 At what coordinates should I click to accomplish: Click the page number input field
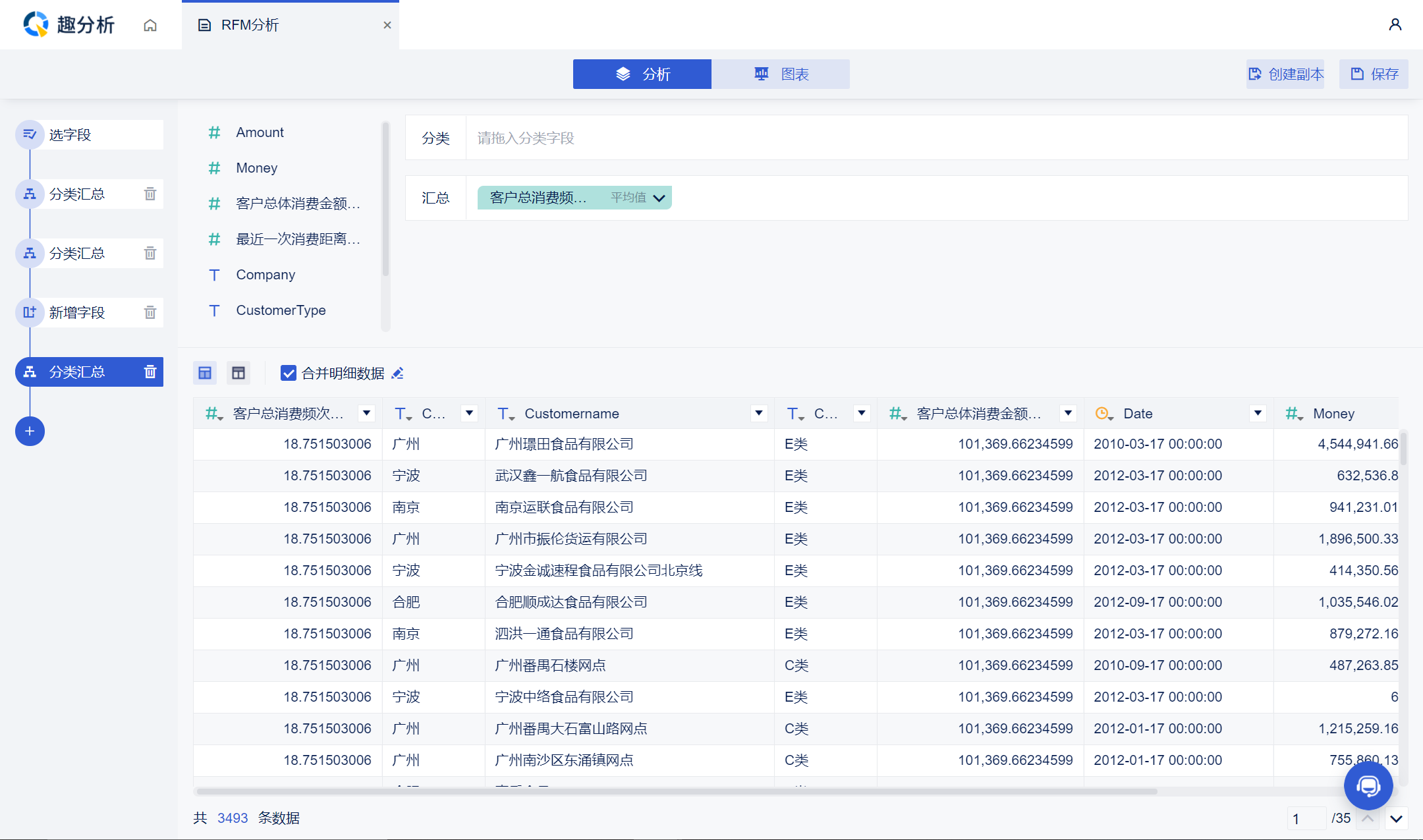(x=1306, y=818)
